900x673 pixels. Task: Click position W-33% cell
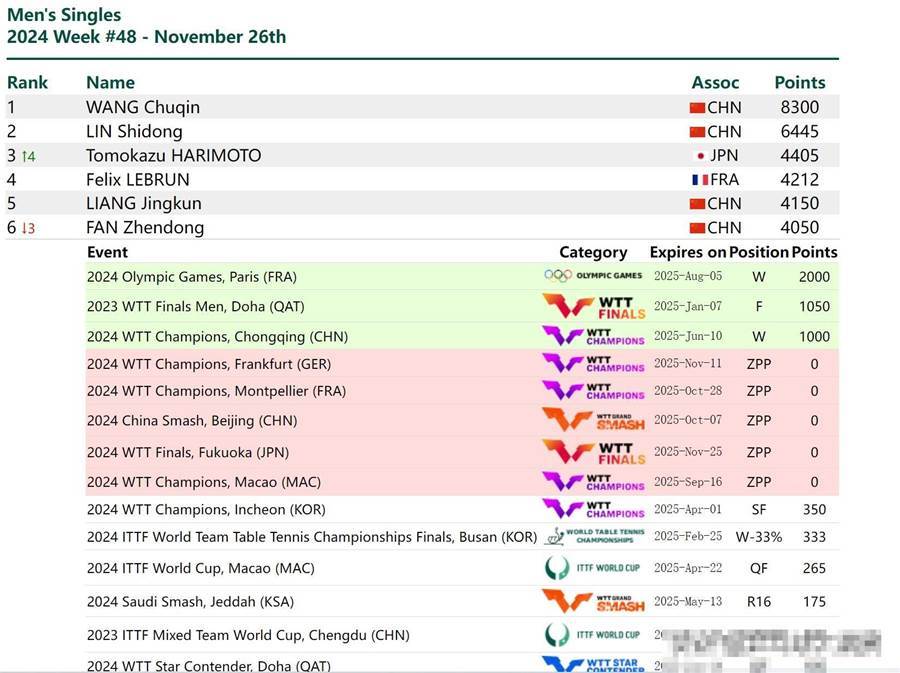pyautogui.click(x=759, y=537)
